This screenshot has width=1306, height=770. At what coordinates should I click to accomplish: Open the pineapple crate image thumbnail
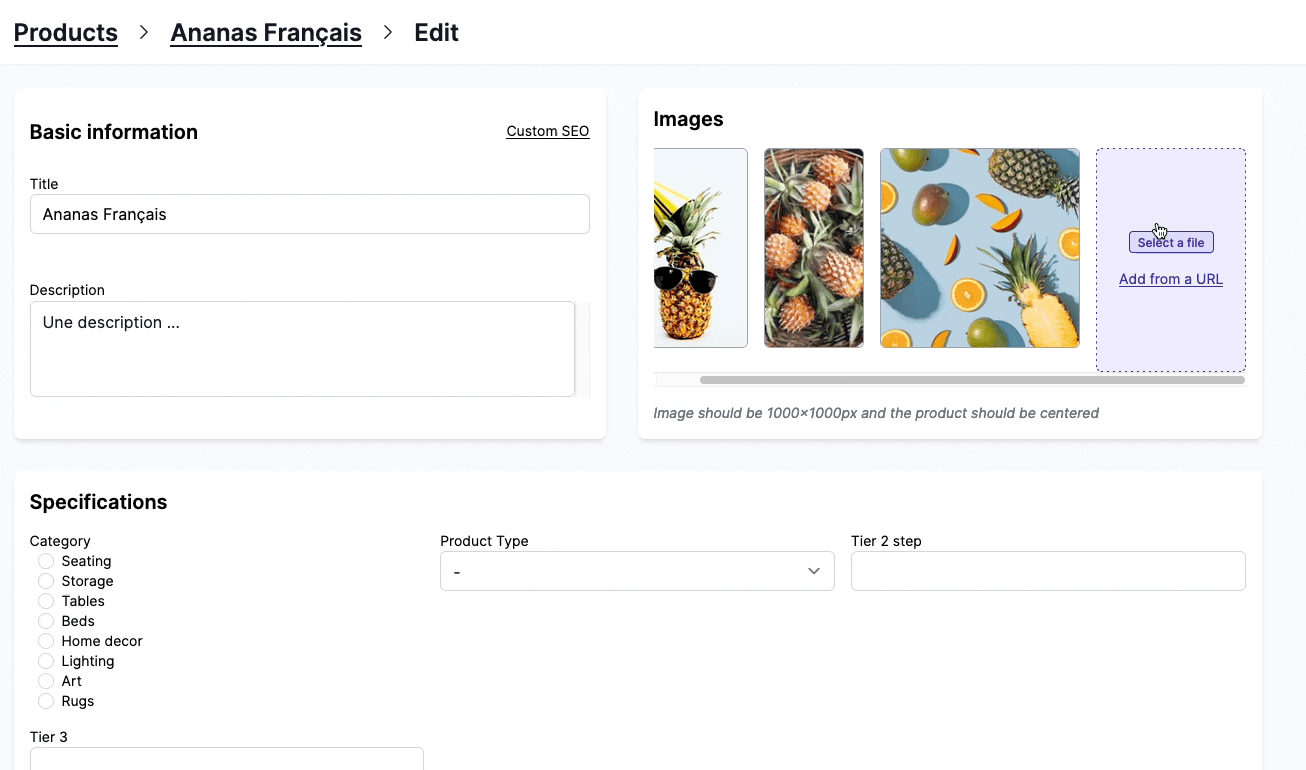click(x=813, y=248)
